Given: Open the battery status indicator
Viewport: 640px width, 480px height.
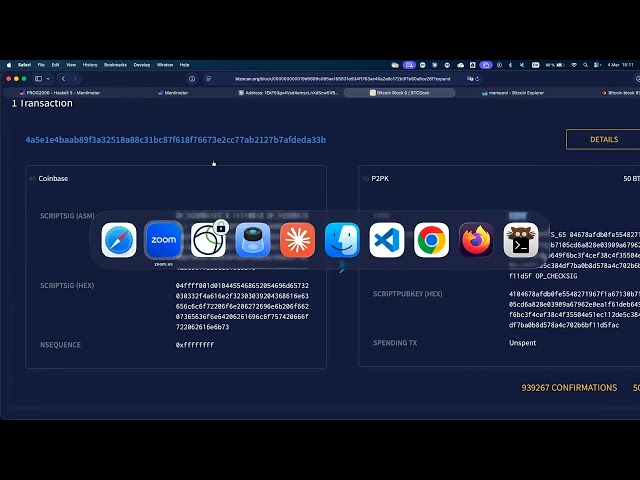Looking at the screenshot, I should (555, 65).
